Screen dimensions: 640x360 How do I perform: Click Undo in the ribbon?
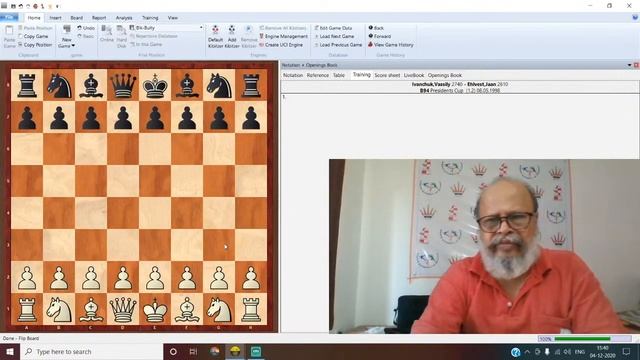pyautogui.click(x=86, y=28)
